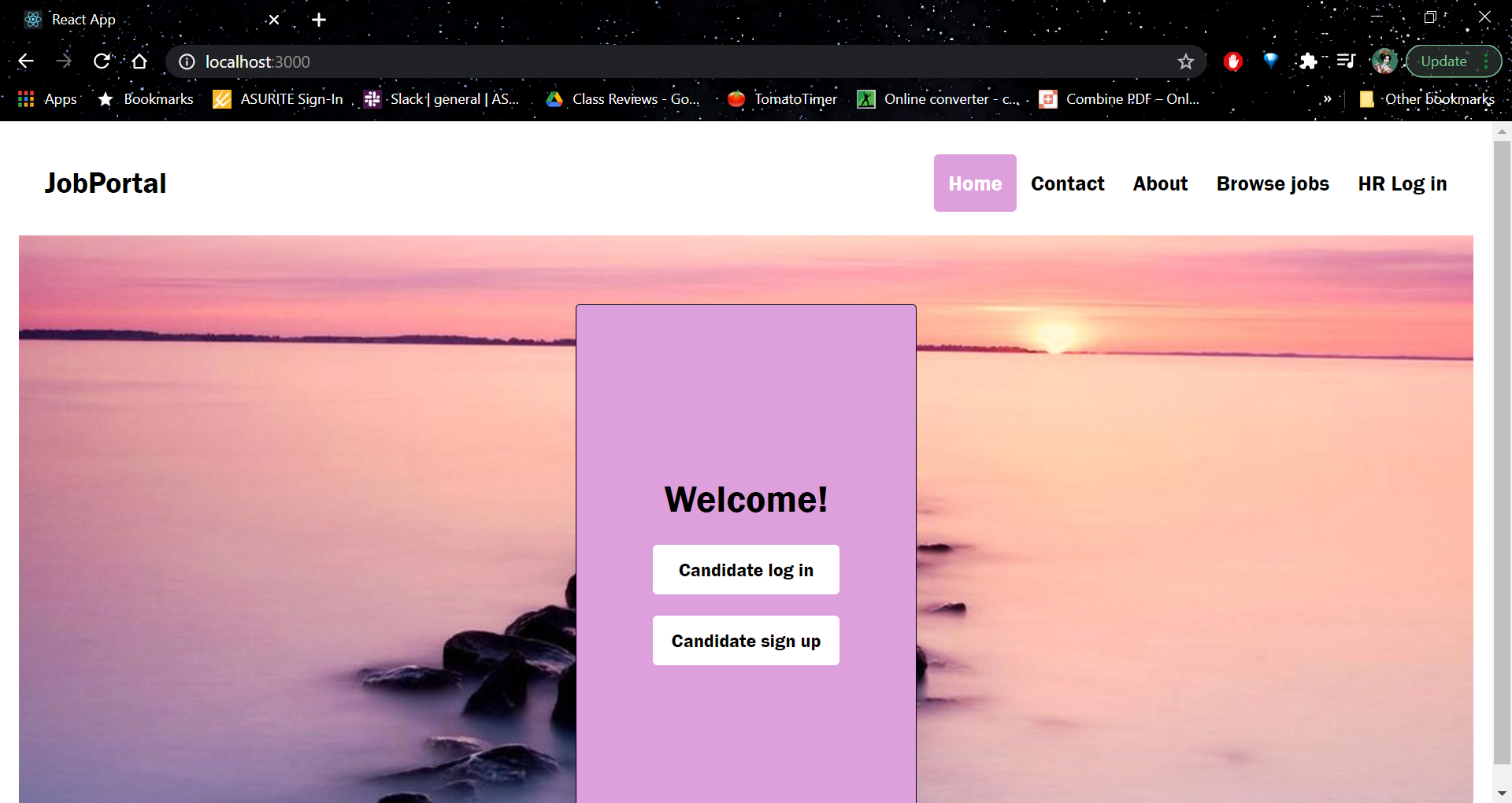Reload the page with the refresh icon
1512x803 pixels.
(x=102, y=61)
